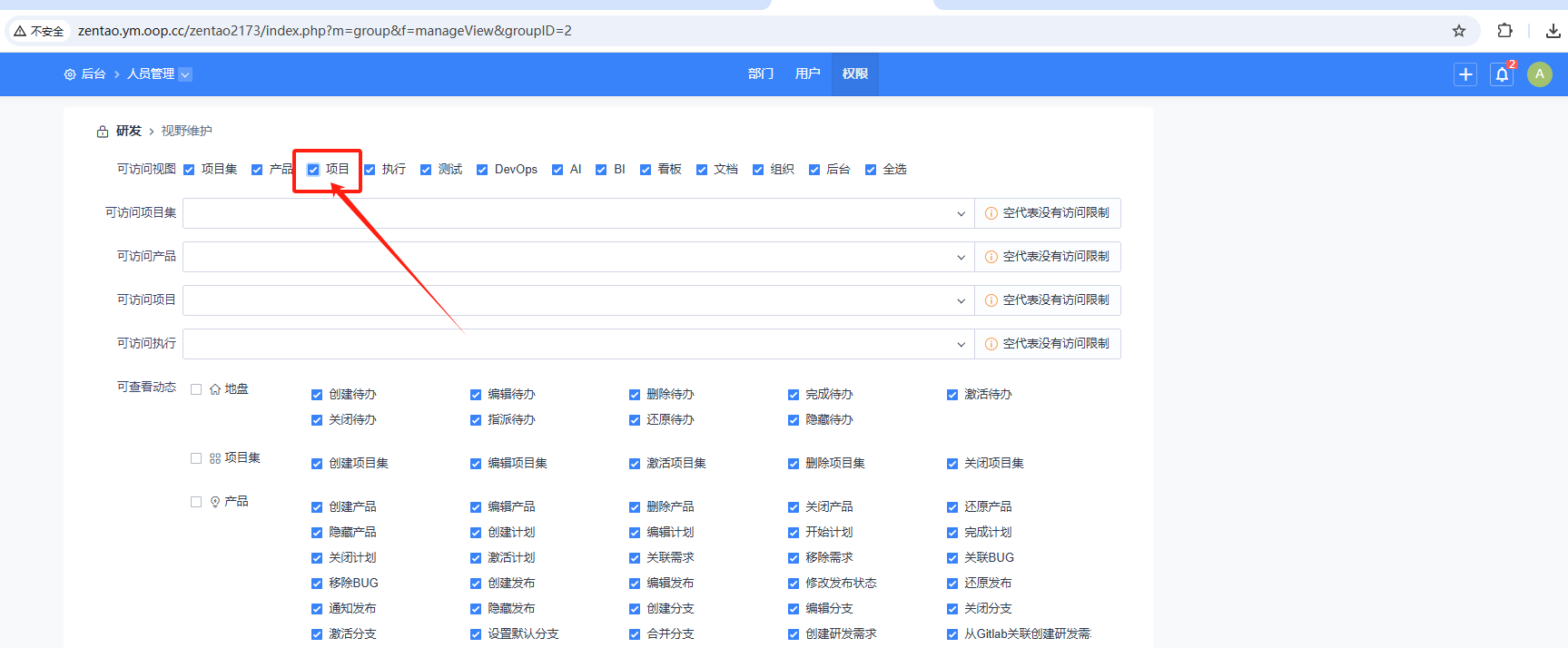
Task: Click the 人员管理 breadcrumb text
Action: (x=151, y=74)
